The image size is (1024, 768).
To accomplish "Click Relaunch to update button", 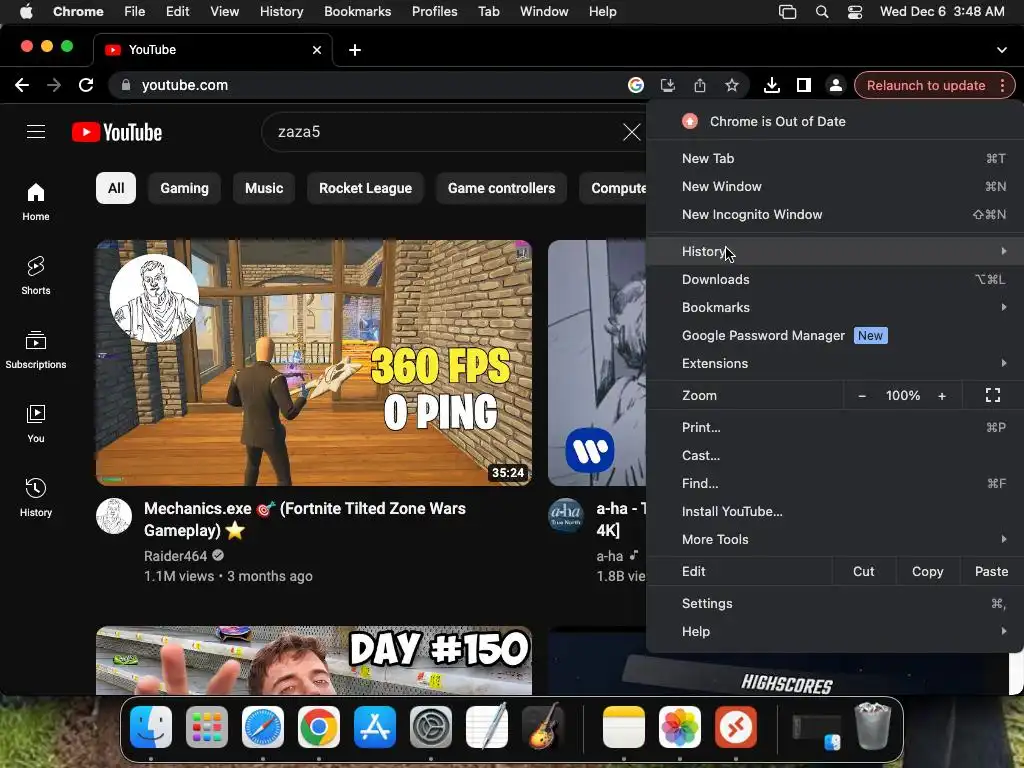I will pyautogui.click(x=925, y=86).
